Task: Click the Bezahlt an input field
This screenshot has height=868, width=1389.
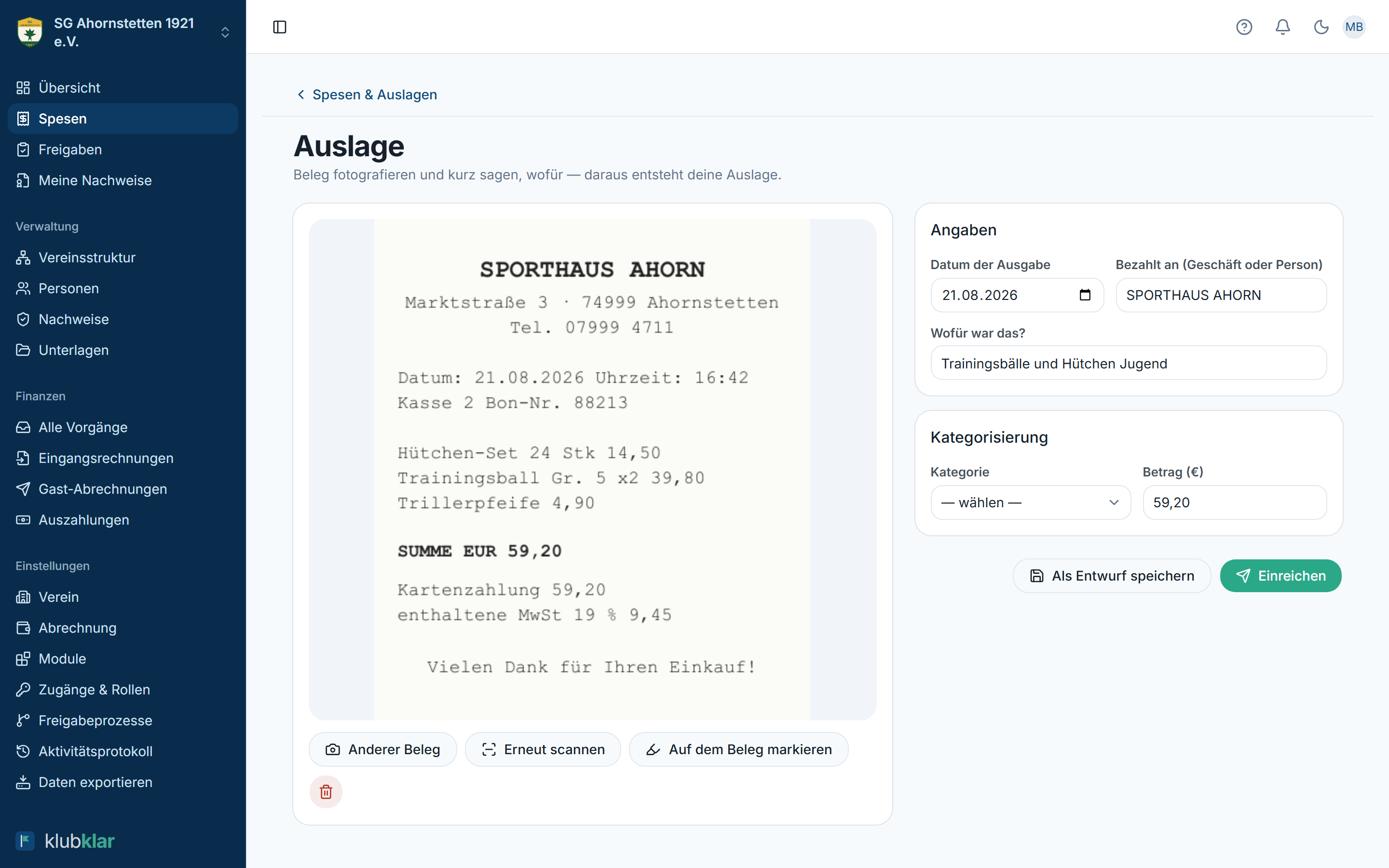Action: [1221, 295]
